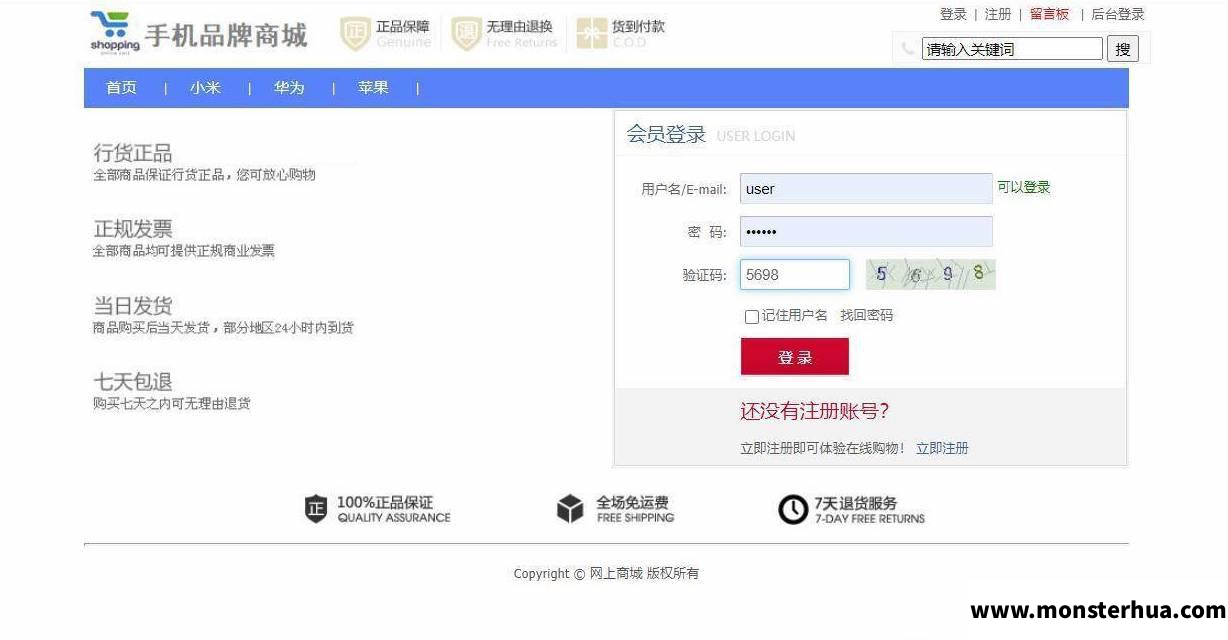Viewport: 1228px width, 640px height.
Task: Open the 留言板 link at top
Action: (x=1049, y=14)
